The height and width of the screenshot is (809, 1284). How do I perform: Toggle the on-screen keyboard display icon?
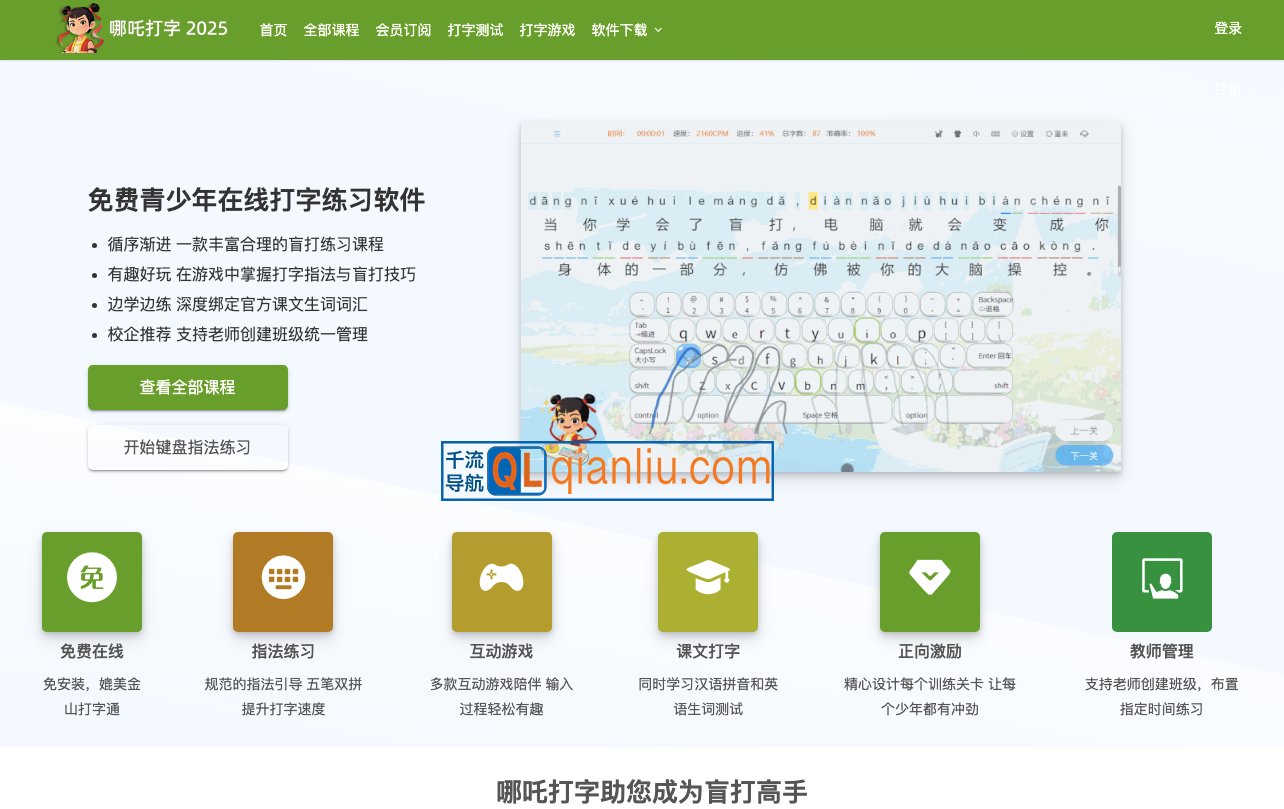pos(995,133)
